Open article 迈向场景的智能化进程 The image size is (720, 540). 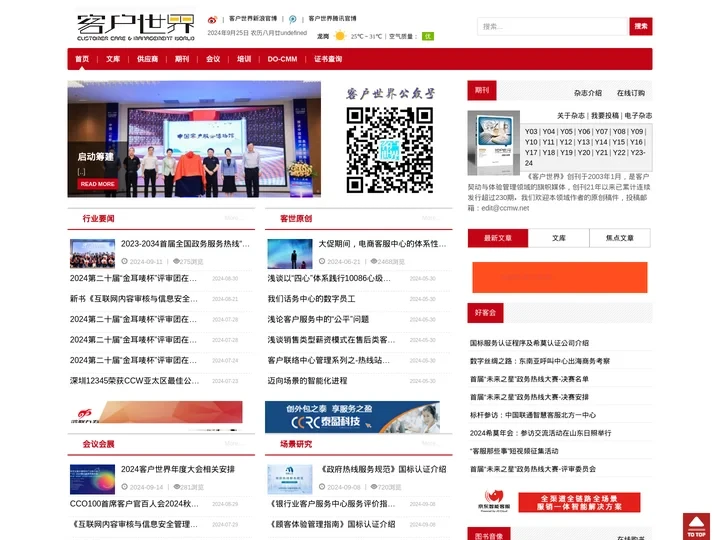pyautogui.click(x=307, y=381)
